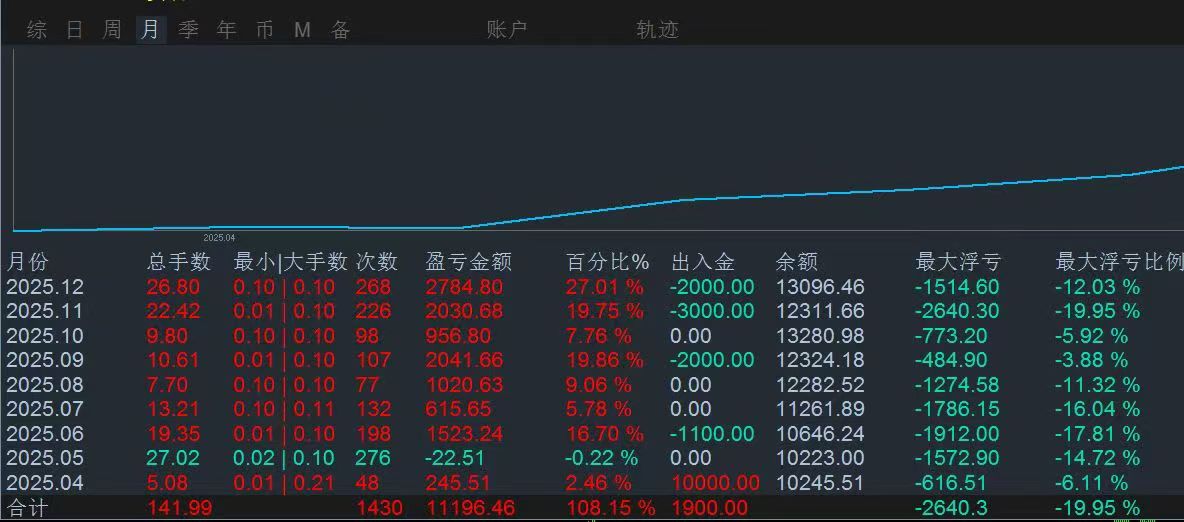Click total max floating loss -2640.3
1184x522 pixels.
point(952,508)
